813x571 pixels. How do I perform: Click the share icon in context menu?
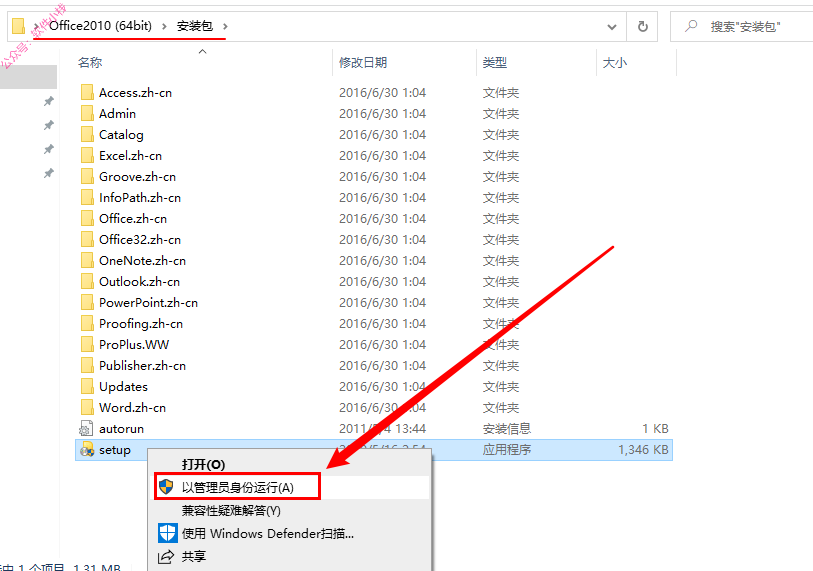click(166, 556)
